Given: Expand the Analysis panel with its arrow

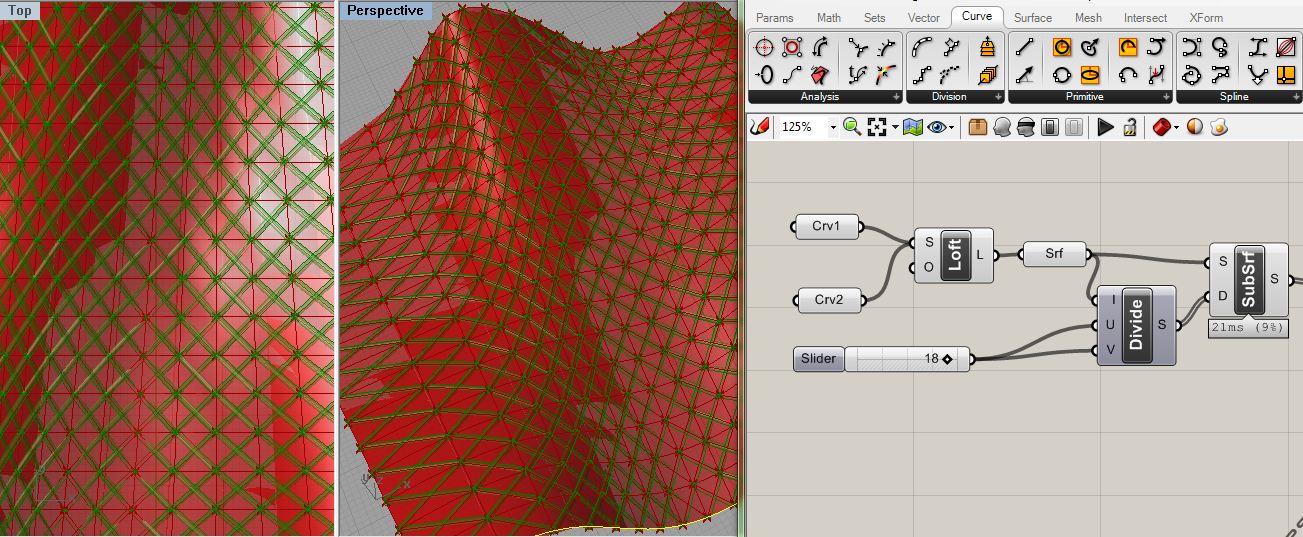Looking at the screenshot, I should 896,97.
